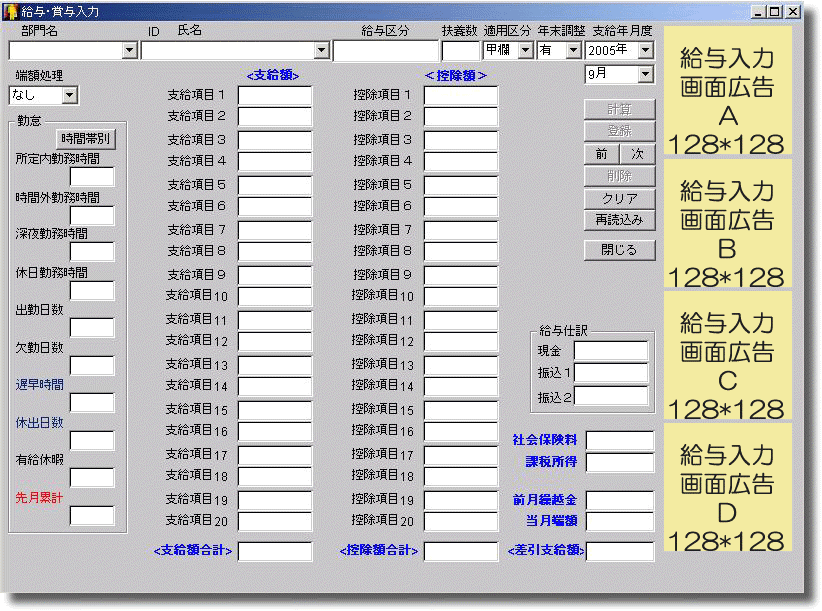Expand the 氏名 combo box
Screen dimensions: 822x611
pos(321,50)
